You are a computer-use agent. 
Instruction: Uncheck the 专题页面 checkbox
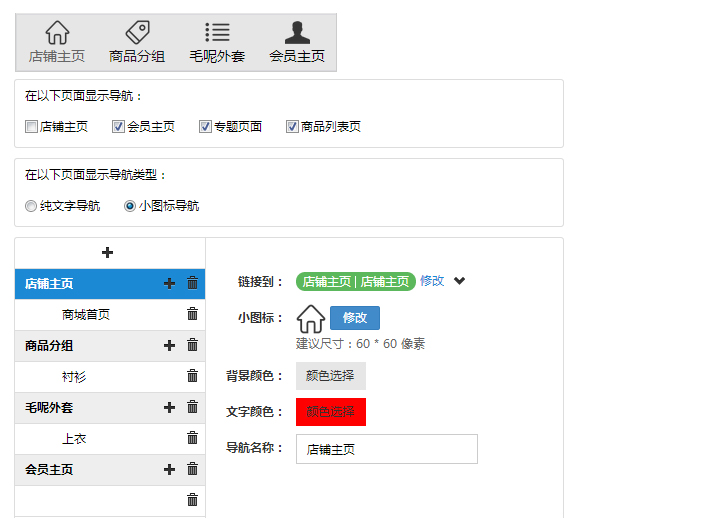click(206, 127)
